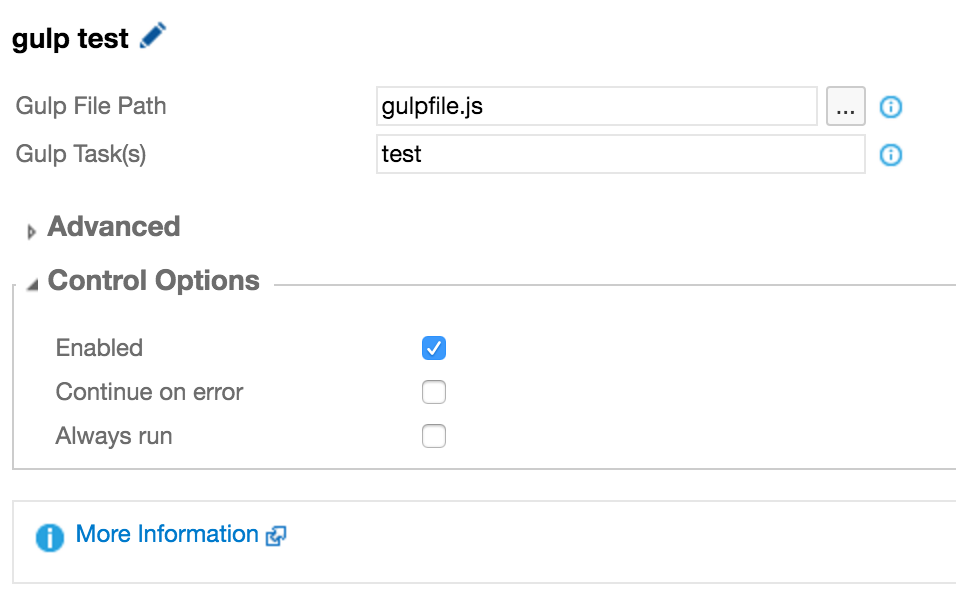
Task: Enable the Continue on error checkbox
Action: pyautogui.click(x=434, y=392)
